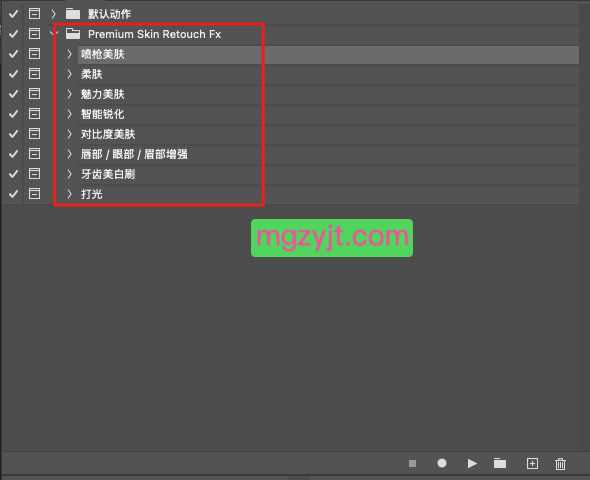This screenshot has height=480, width=590.
Task: Select the 唇部 / 眼部 / 眉部增强 action
Action: point(134,154)
